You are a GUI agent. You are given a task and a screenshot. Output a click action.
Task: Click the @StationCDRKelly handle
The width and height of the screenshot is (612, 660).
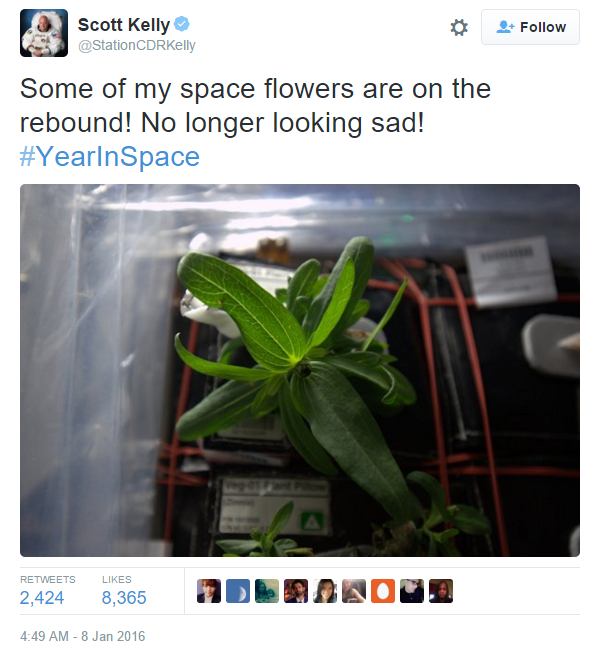[x=137, y=45]
